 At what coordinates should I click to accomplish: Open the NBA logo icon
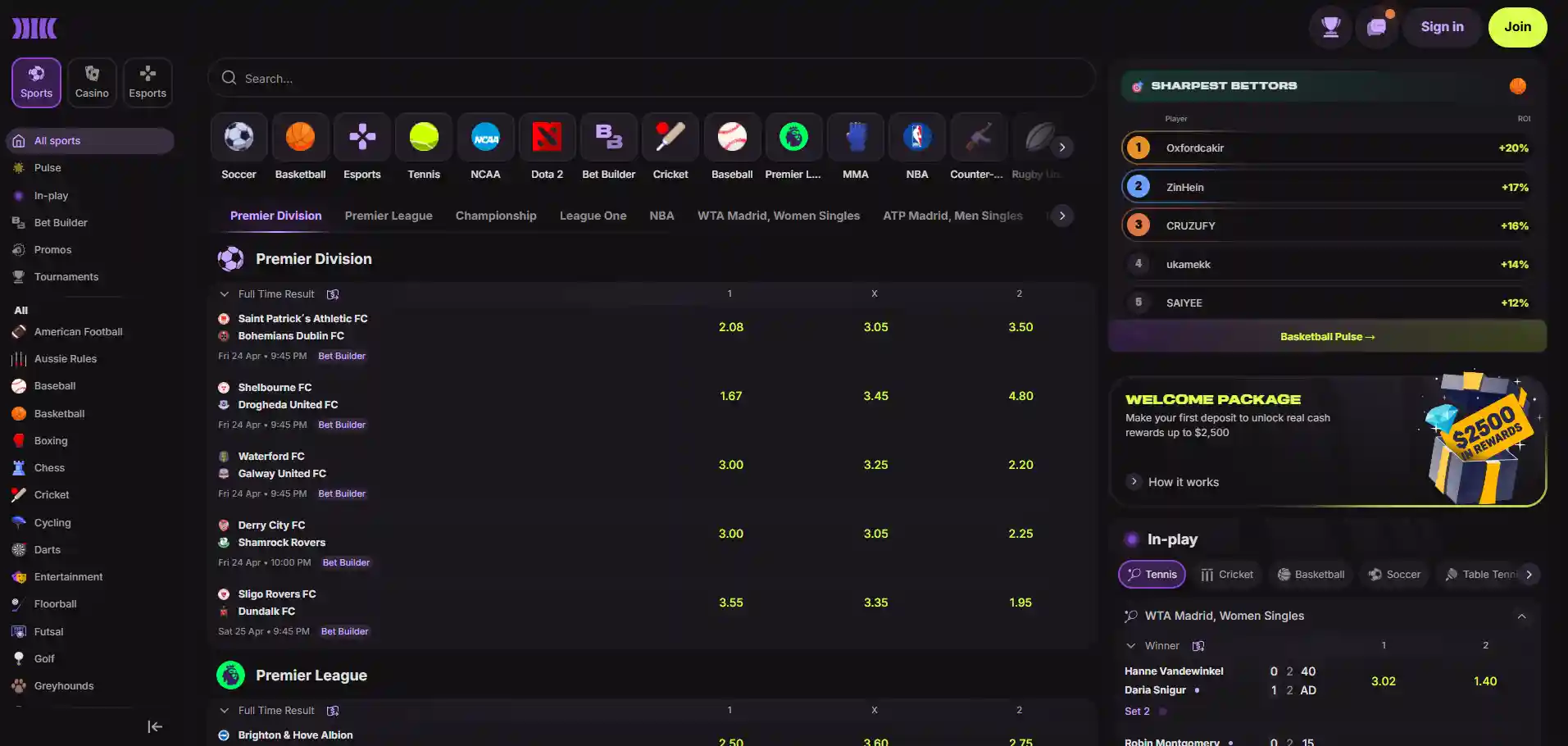917,137
